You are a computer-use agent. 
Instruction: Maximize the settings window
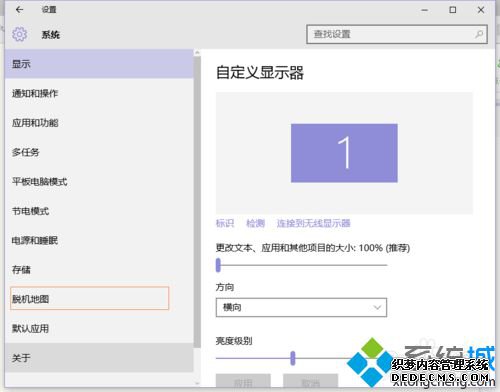[453, 10]
